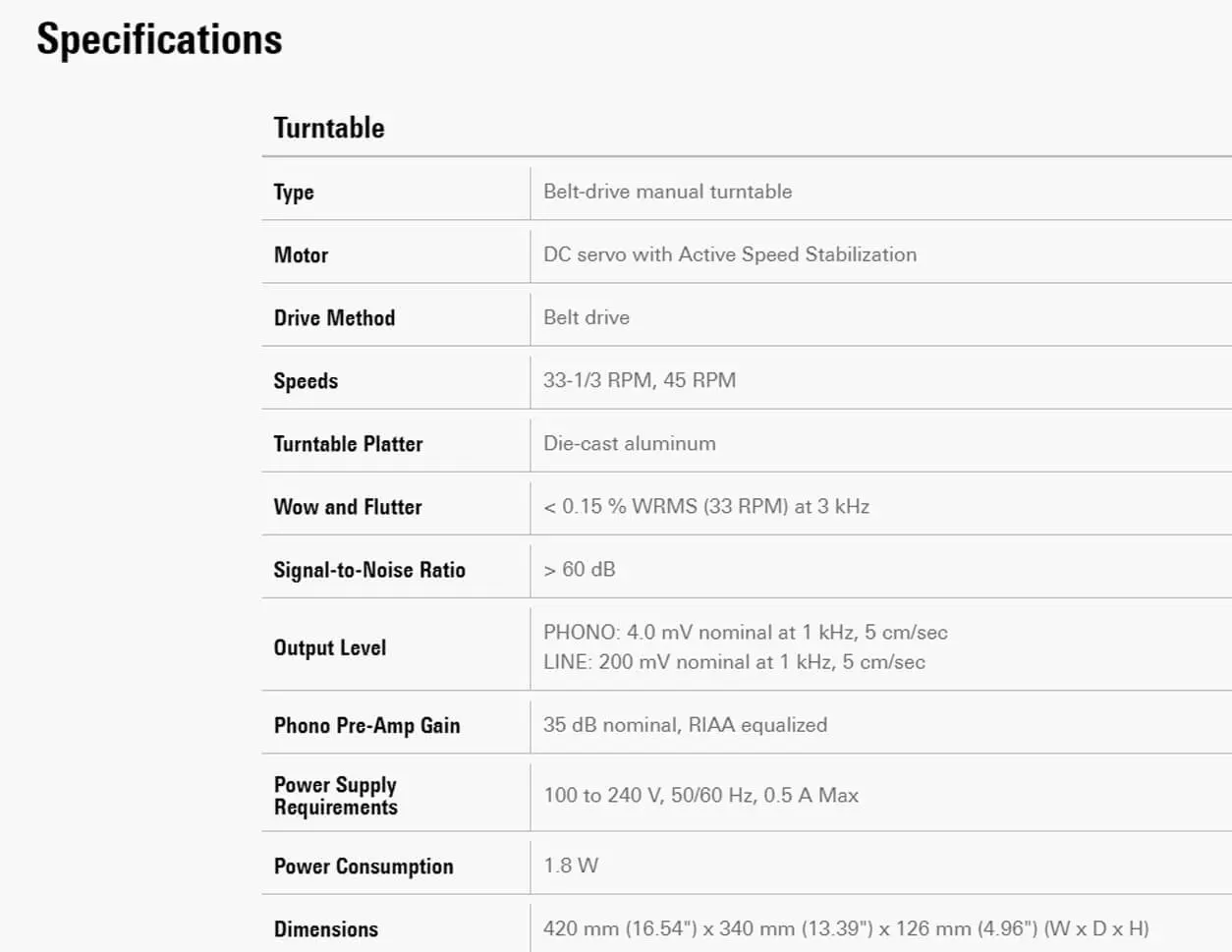This screenshot has width=1232, height=952.
Task: Select the Turntable section title
Action: point(329,128)
